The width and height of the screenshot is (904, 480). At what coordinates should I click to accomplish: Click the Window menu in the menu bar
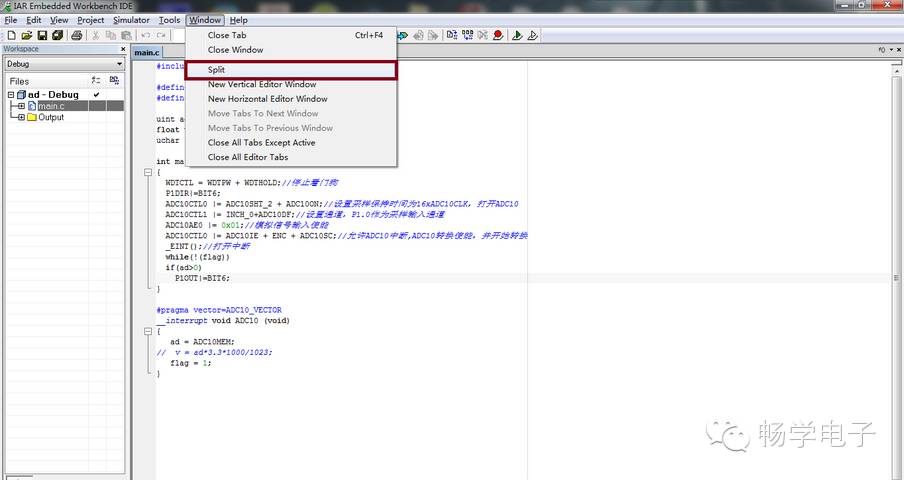[205, 20]
